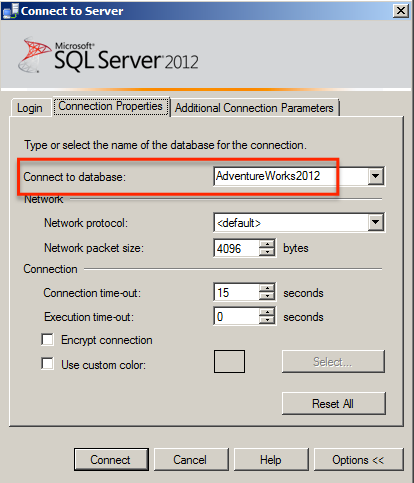Decrease the network packet size with down arrow
The height and width of the screenshot is (483, 414).
click(x=267, y=252)
